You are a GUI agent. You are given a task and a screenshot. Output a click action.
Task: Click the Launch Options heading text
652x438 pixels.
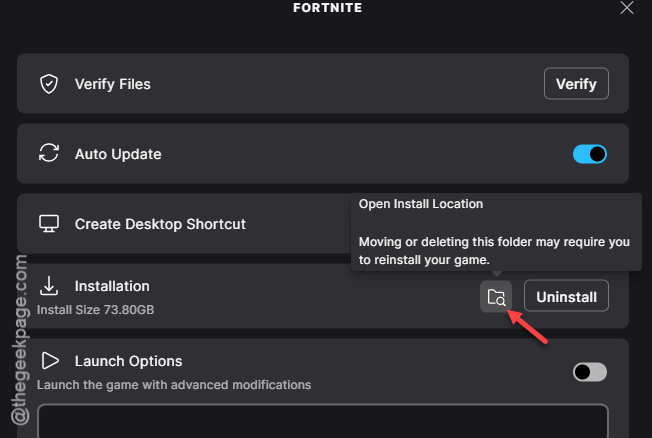click(128, 361)
